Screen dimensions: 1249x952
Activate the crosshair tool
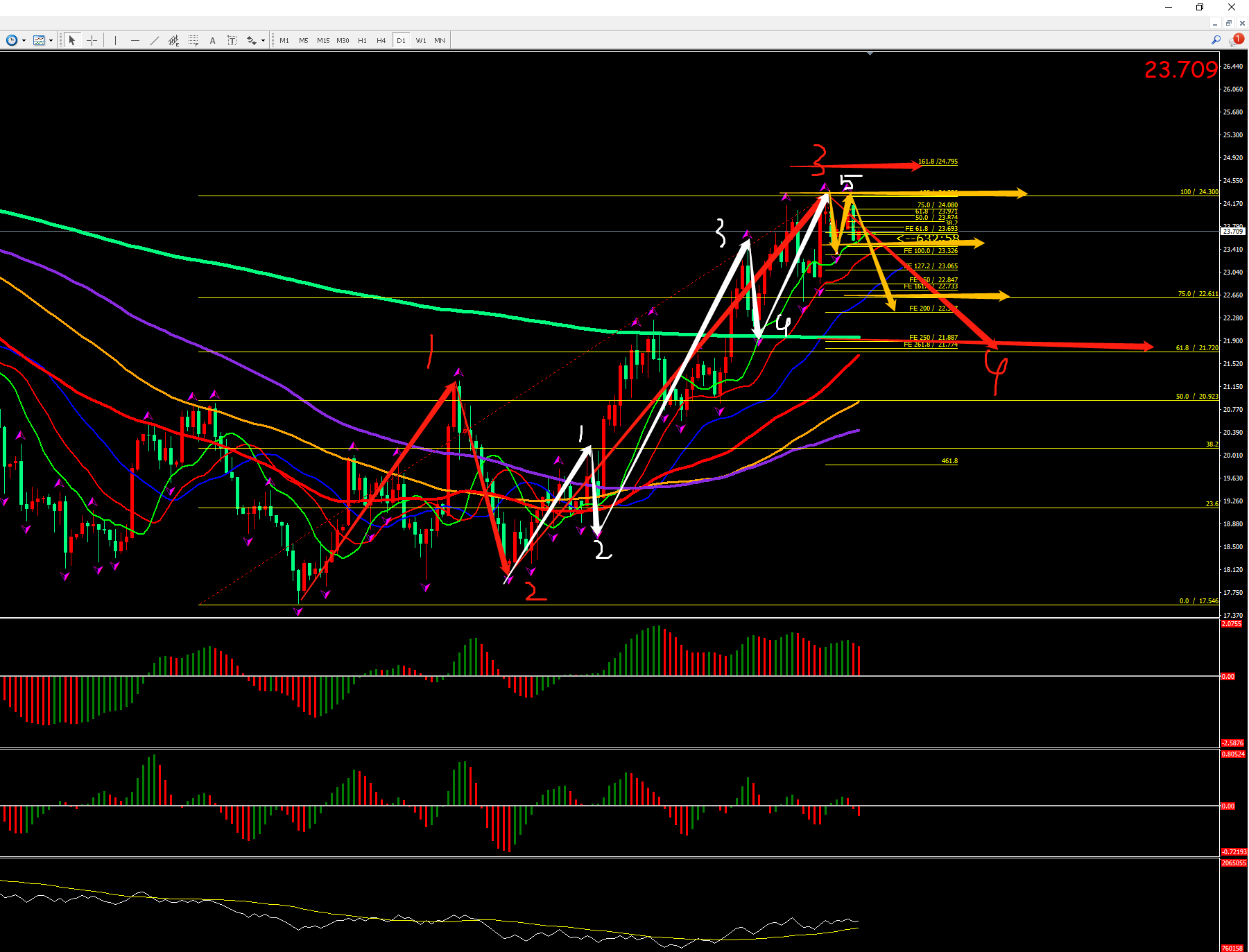[x=92, y=41]
